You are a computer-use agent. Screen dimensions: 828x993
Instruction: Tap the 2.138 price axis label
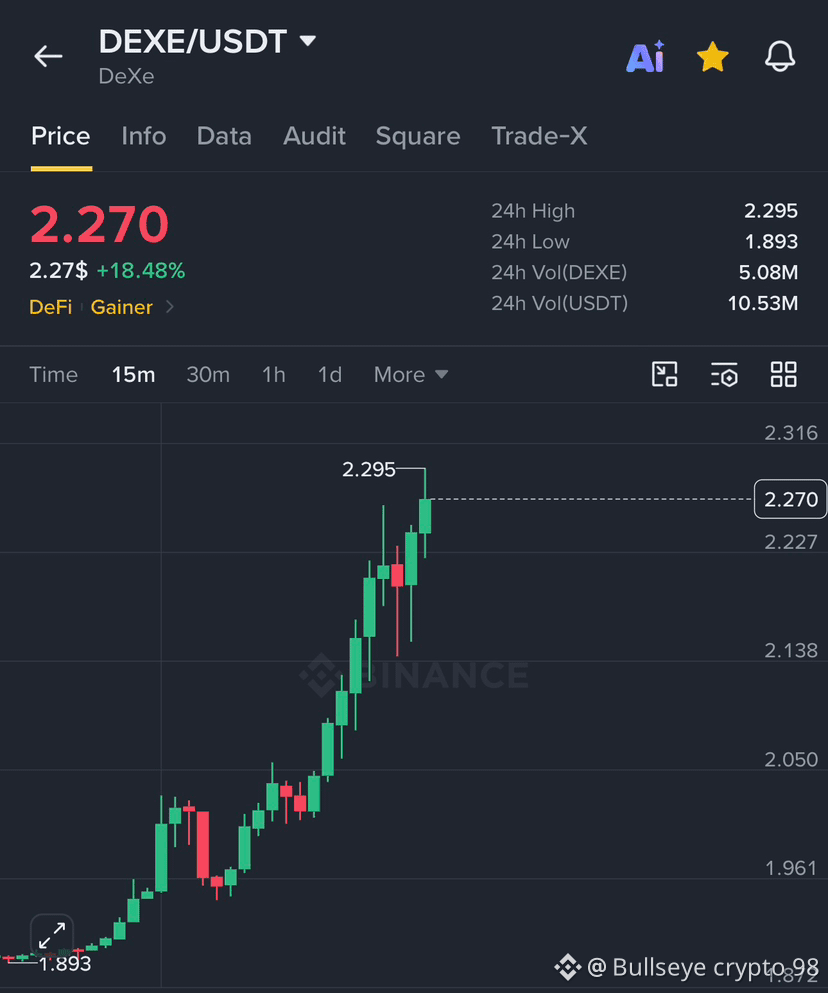click(791, 650)
